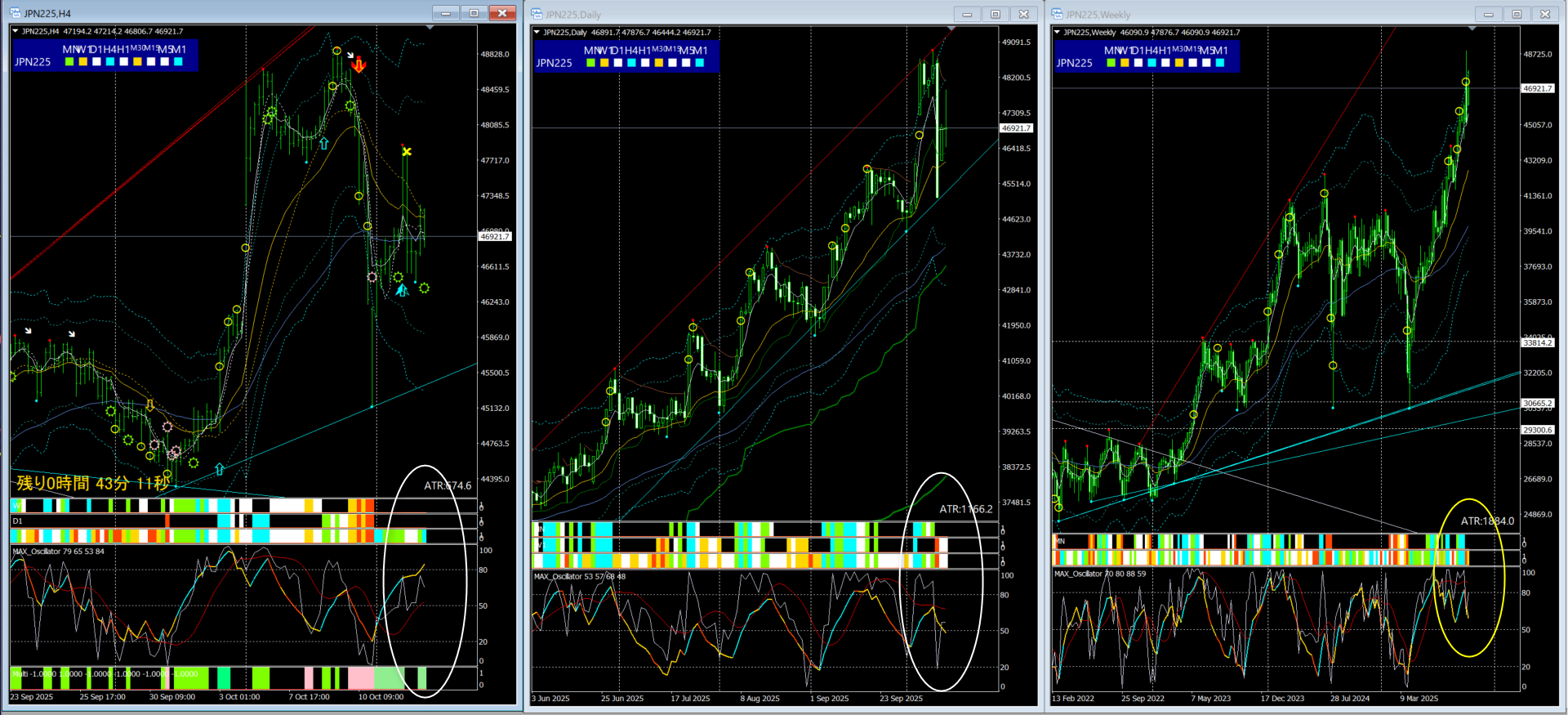Expand the JPN225,Weekly chart header triangle
Screen dimensions: 1568x715
tap(1058, 33)
